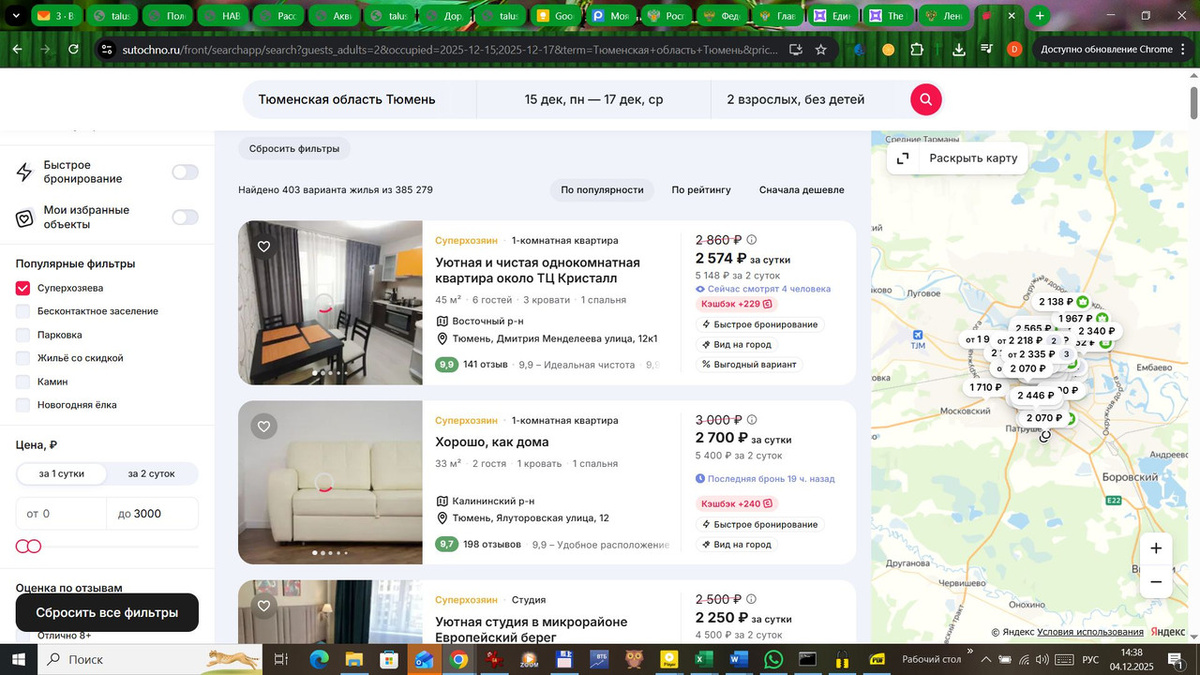The width and height of the screenshot is (1200, 675).
Task: Toggle Мои избранные объекты switch
Action: click(x=185, y=217)
